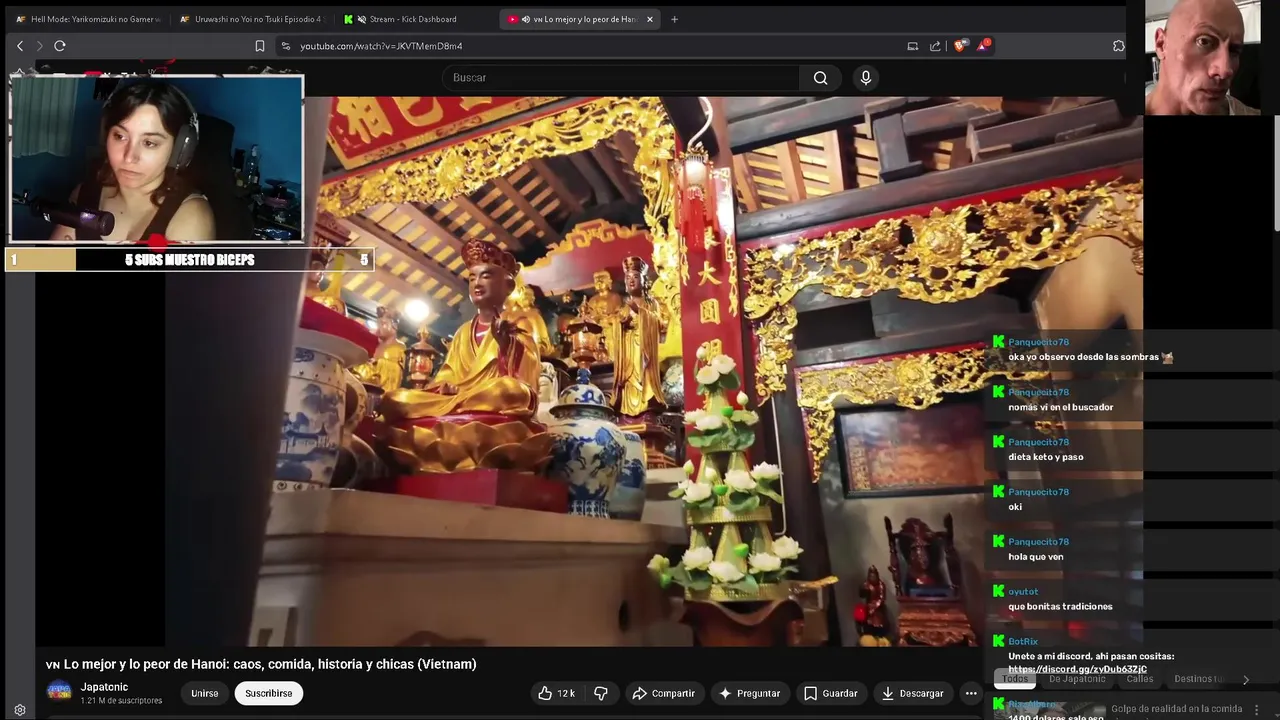Click the magnifying glass search button

click(x=821, y=78)
